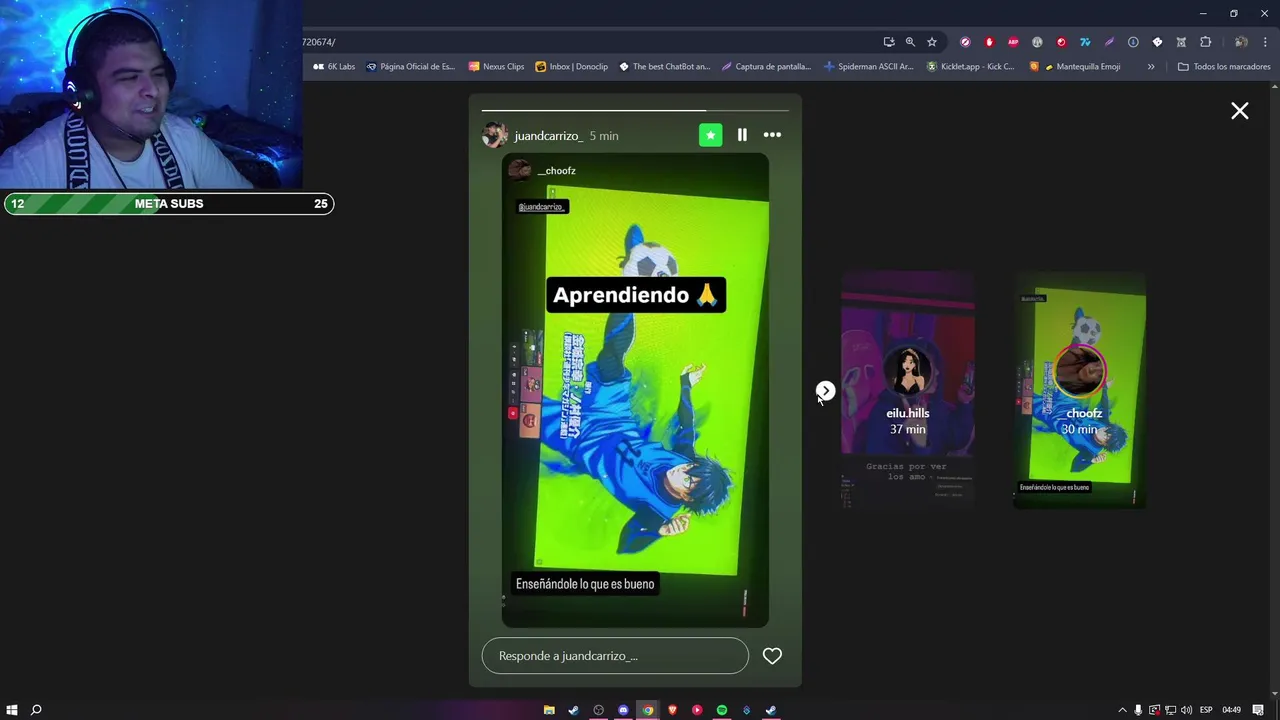Expand the hidden bookmarks chevron
This screenshot has height=720, width=1280.
(x=1151, y=67)
